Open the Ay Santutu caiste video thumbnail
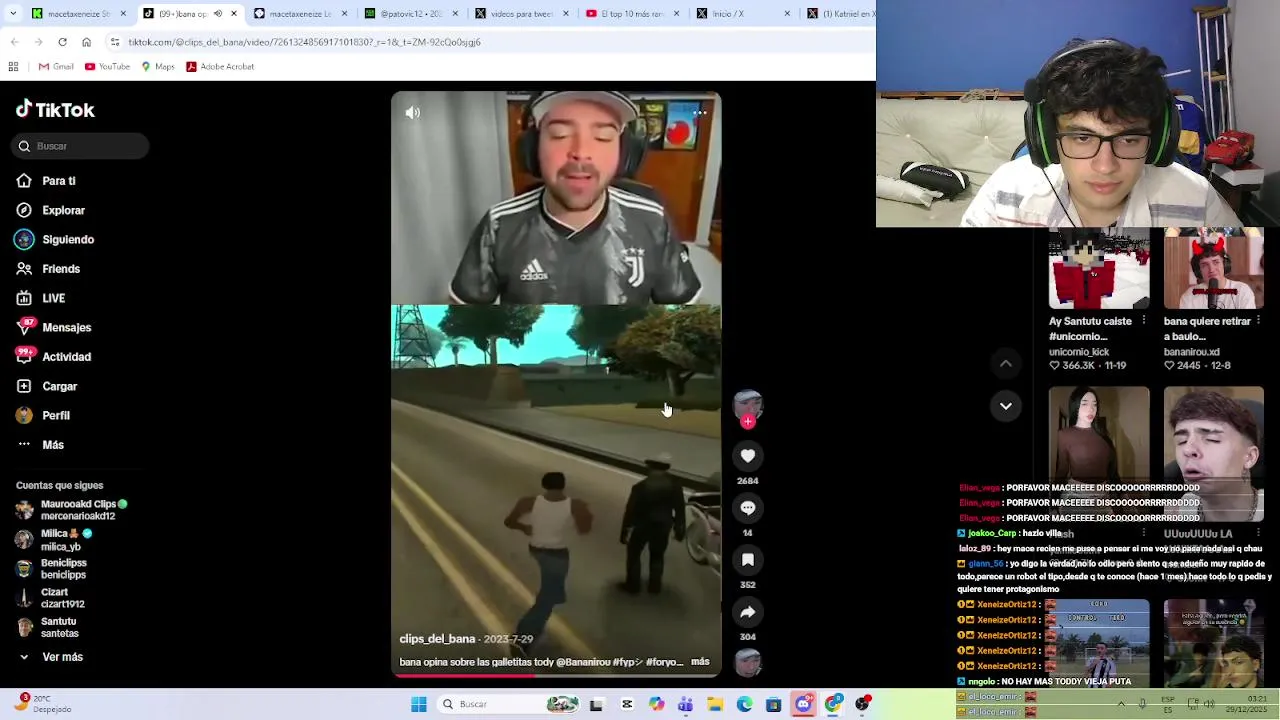The width and height of the screenshot is (1280, 720). click(1099, 269)
